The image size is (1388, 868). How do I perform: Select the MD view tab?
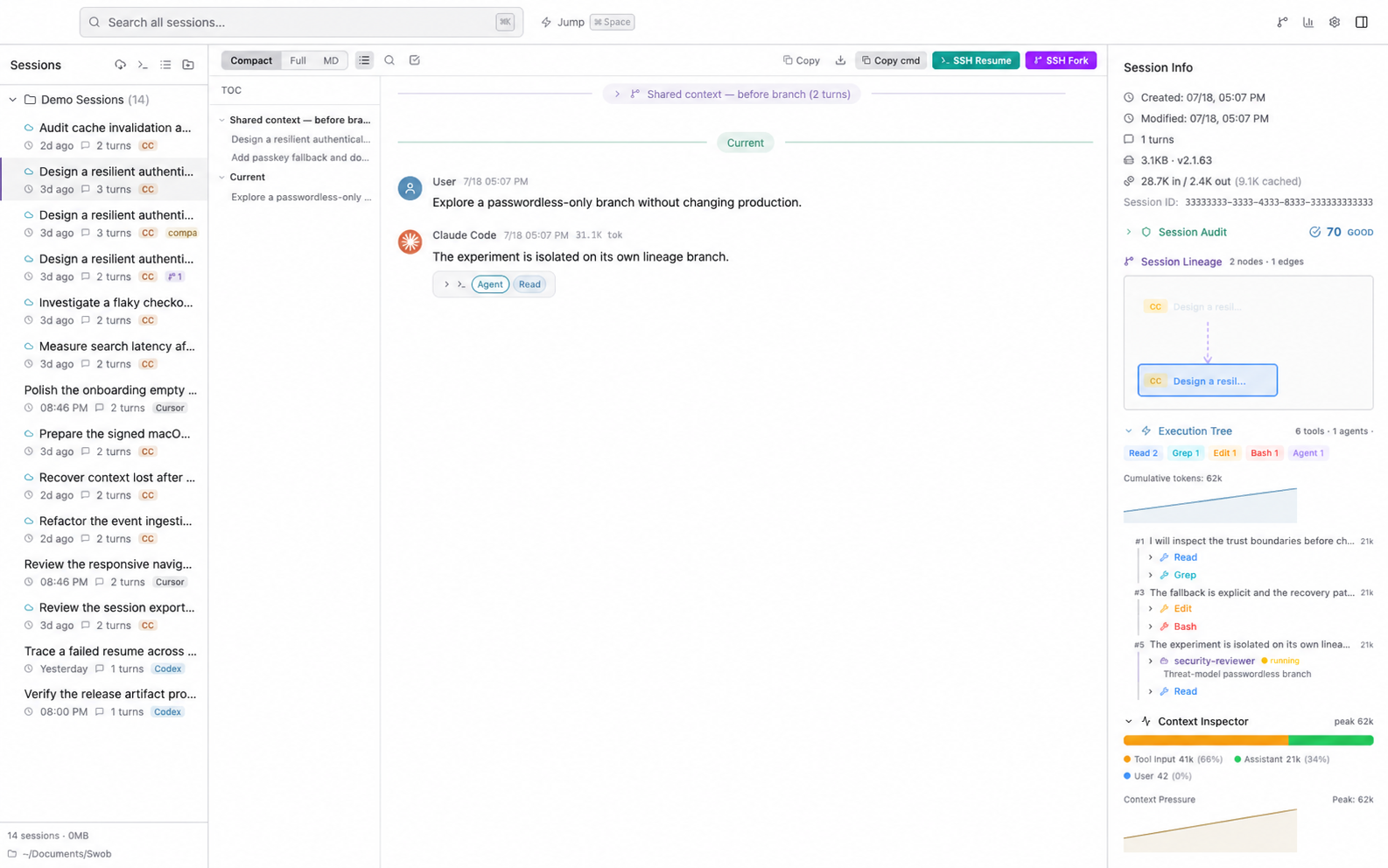coord(331,60)
